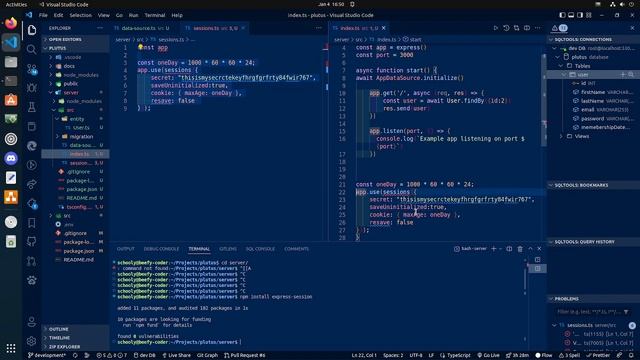Click Live Share in status bar
The width and height of the screenshot is (640, 360).
pos(176,355)
